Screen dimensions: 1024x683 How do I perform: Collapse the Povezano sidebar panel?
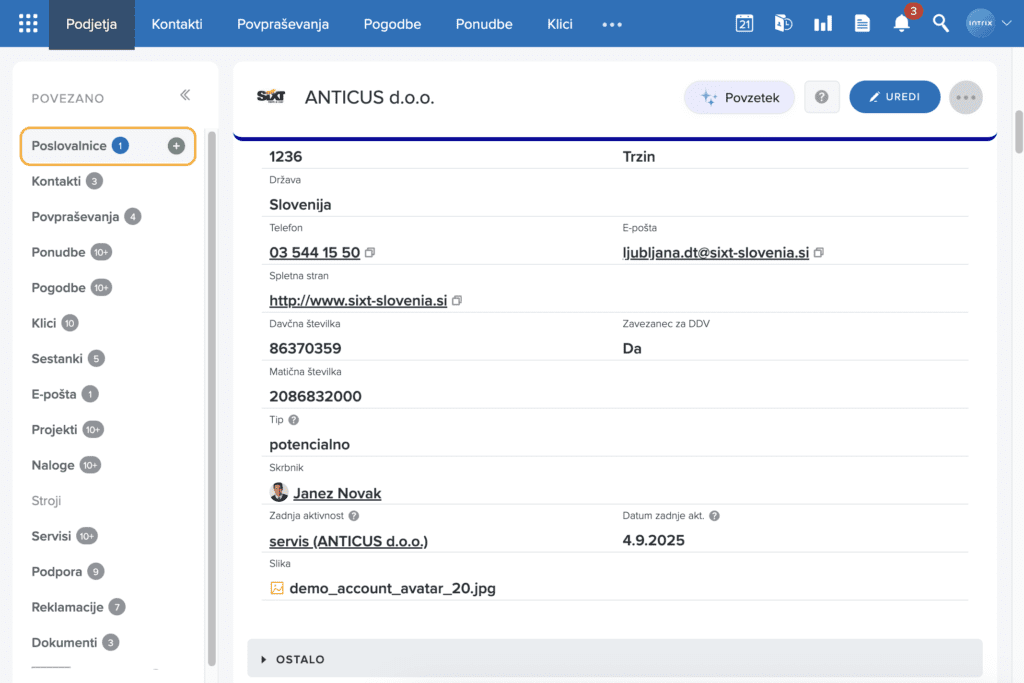[x=185, y=96]
